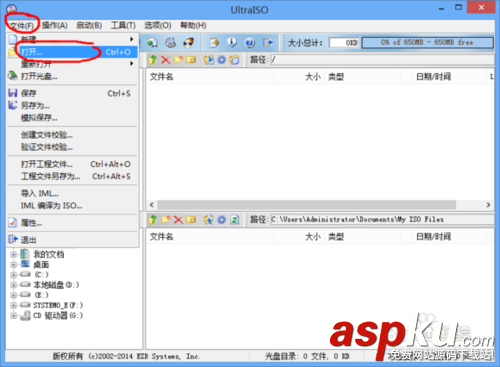Expand the (C:) drive node
Image resolution: width=500 pixels, height=367 pixels.
[x=14, y=275]
